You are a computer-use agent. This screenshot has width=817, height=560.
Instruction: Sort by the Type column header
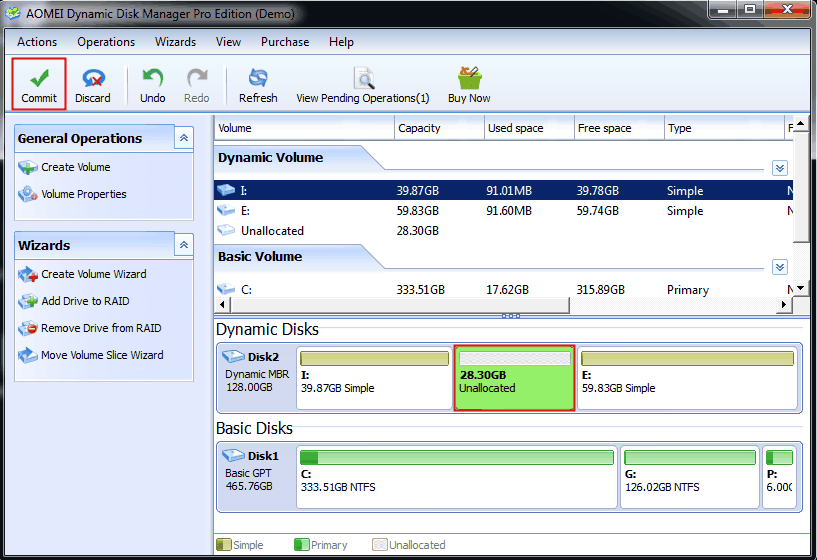tap(724, 128)
